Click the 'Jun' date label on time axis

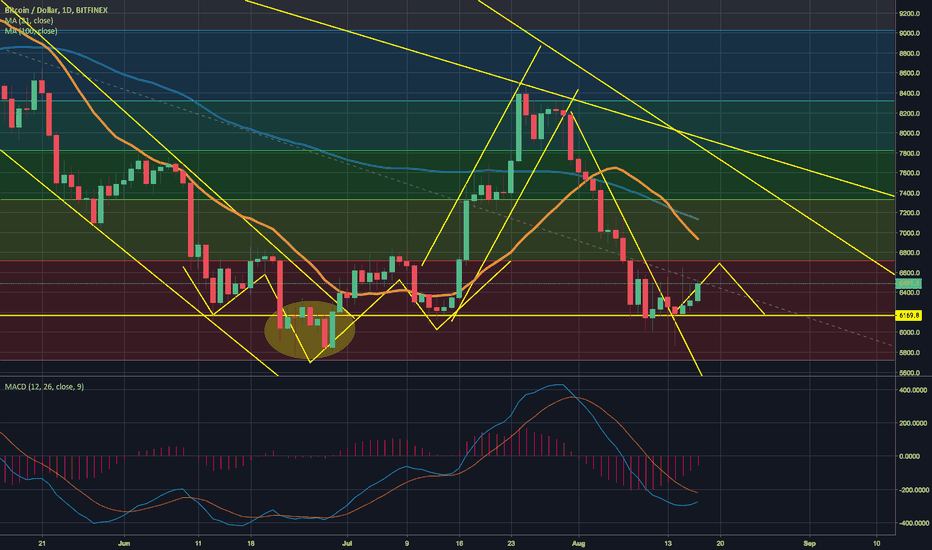tap(124, 543)
